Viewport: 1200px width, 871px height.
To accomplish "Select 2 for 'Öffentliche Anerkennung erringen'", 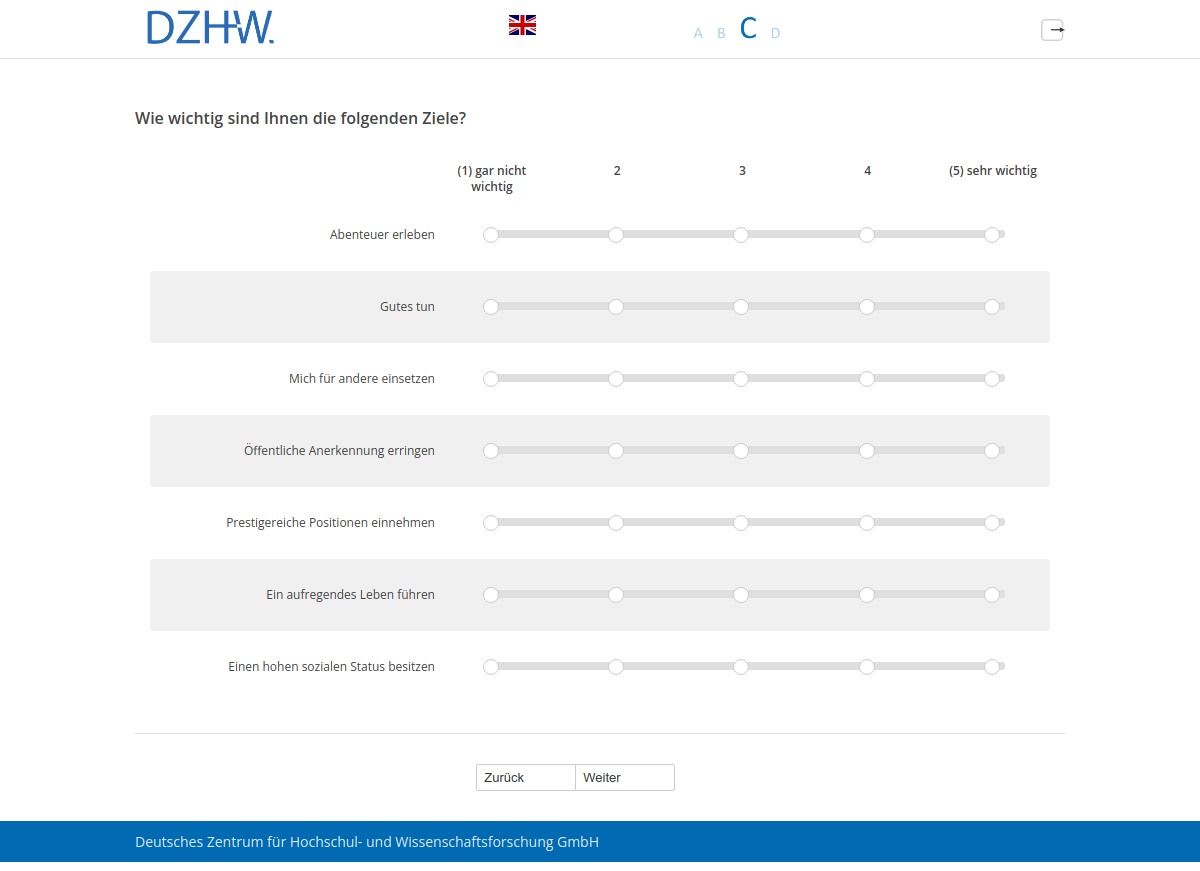I will click(616, 451).
